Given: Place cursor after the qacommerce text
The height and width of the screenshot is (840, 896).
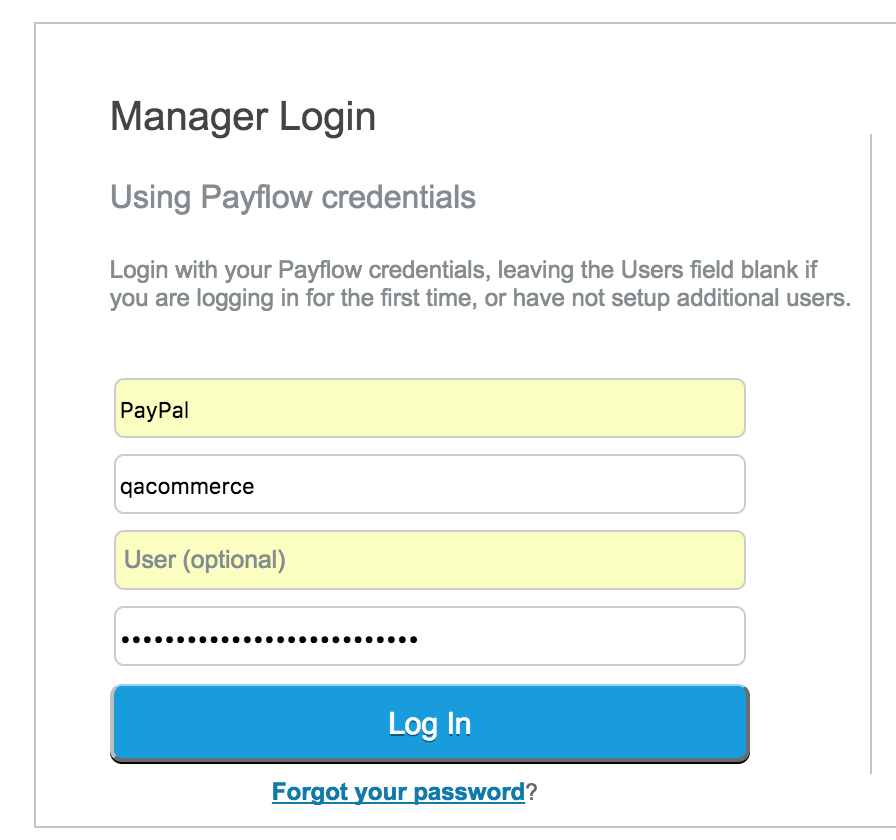Looking at the screenshot, I should click(256, 487).
